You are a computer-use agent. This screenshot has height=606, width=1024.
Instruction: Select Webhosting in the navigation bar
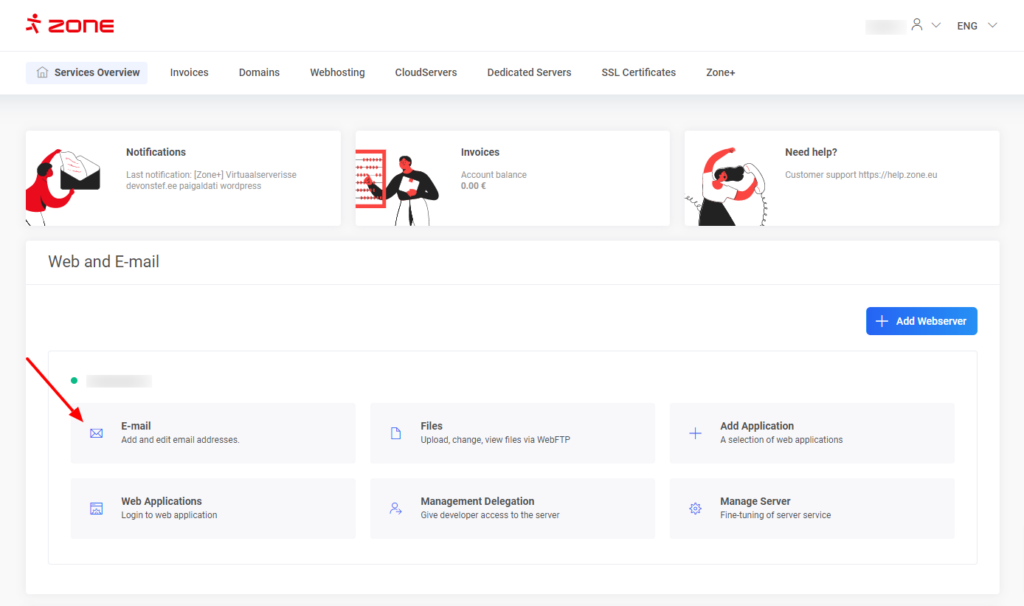point(337,73)
